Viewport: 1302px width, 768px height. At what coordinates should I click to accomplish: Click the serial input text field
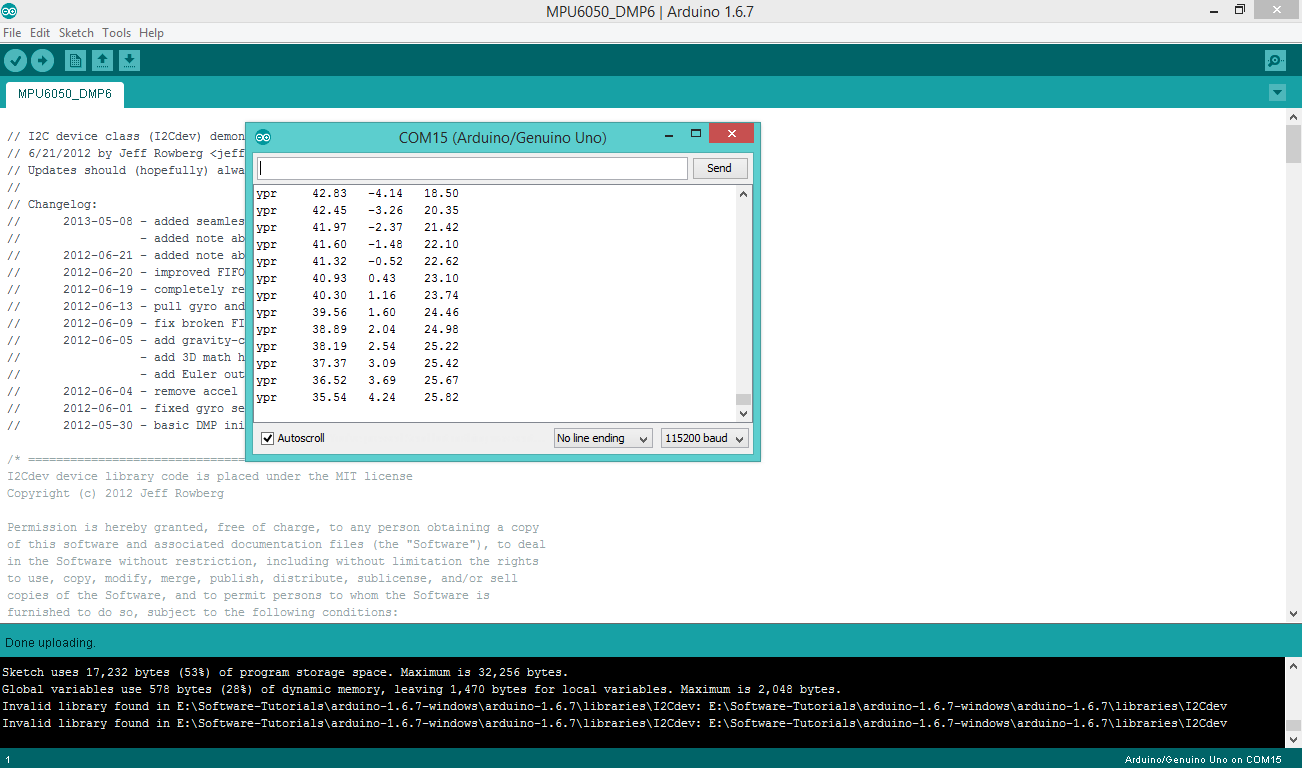click(x=472, y=168)
